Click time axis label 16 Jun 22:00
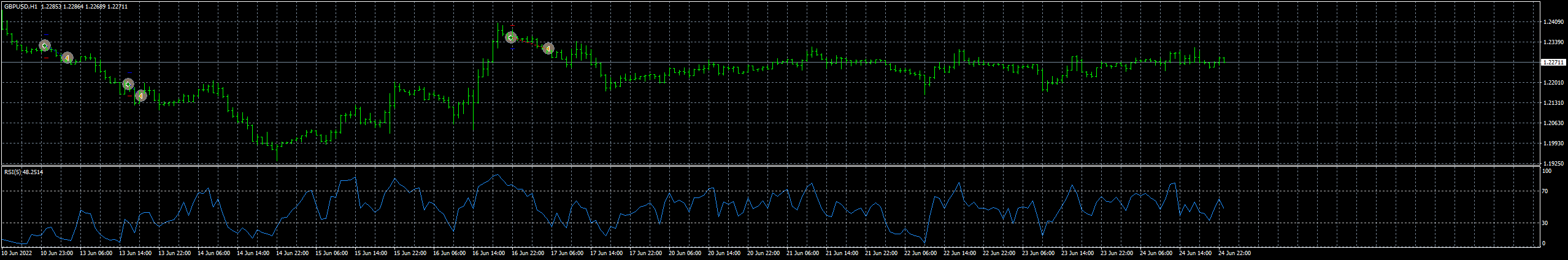This screenshot has width=1568, height=260. (528, 253)
